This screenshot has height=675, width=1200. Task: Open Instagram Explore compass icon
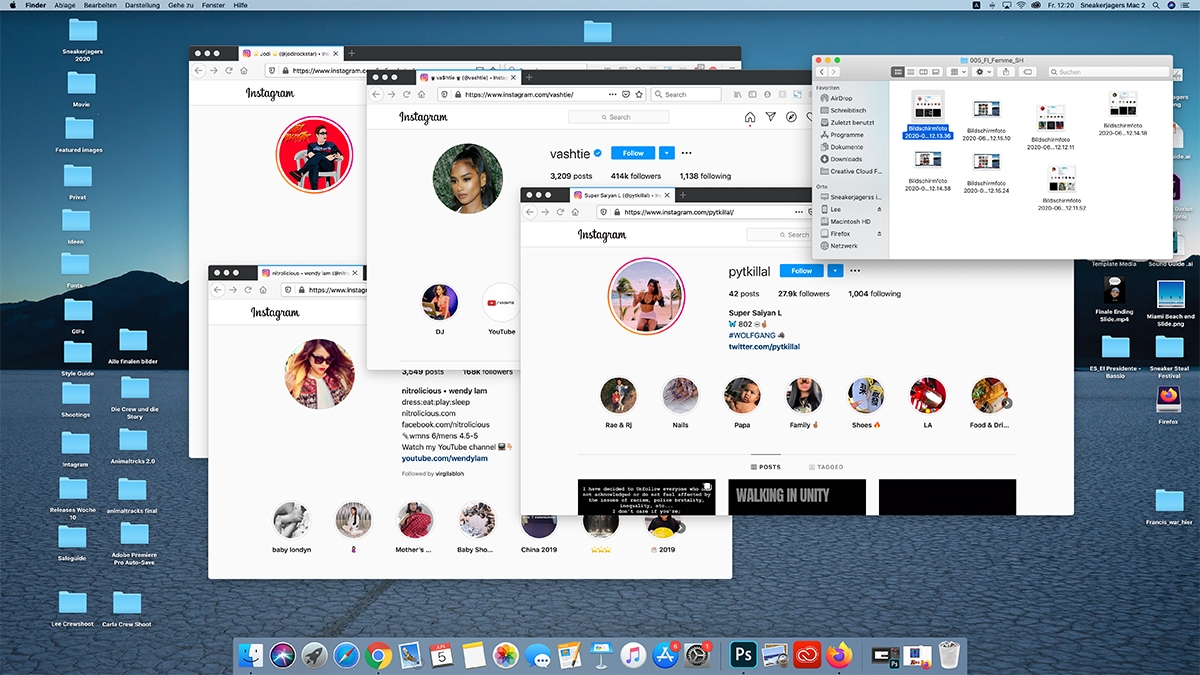(x=790, y=117)
